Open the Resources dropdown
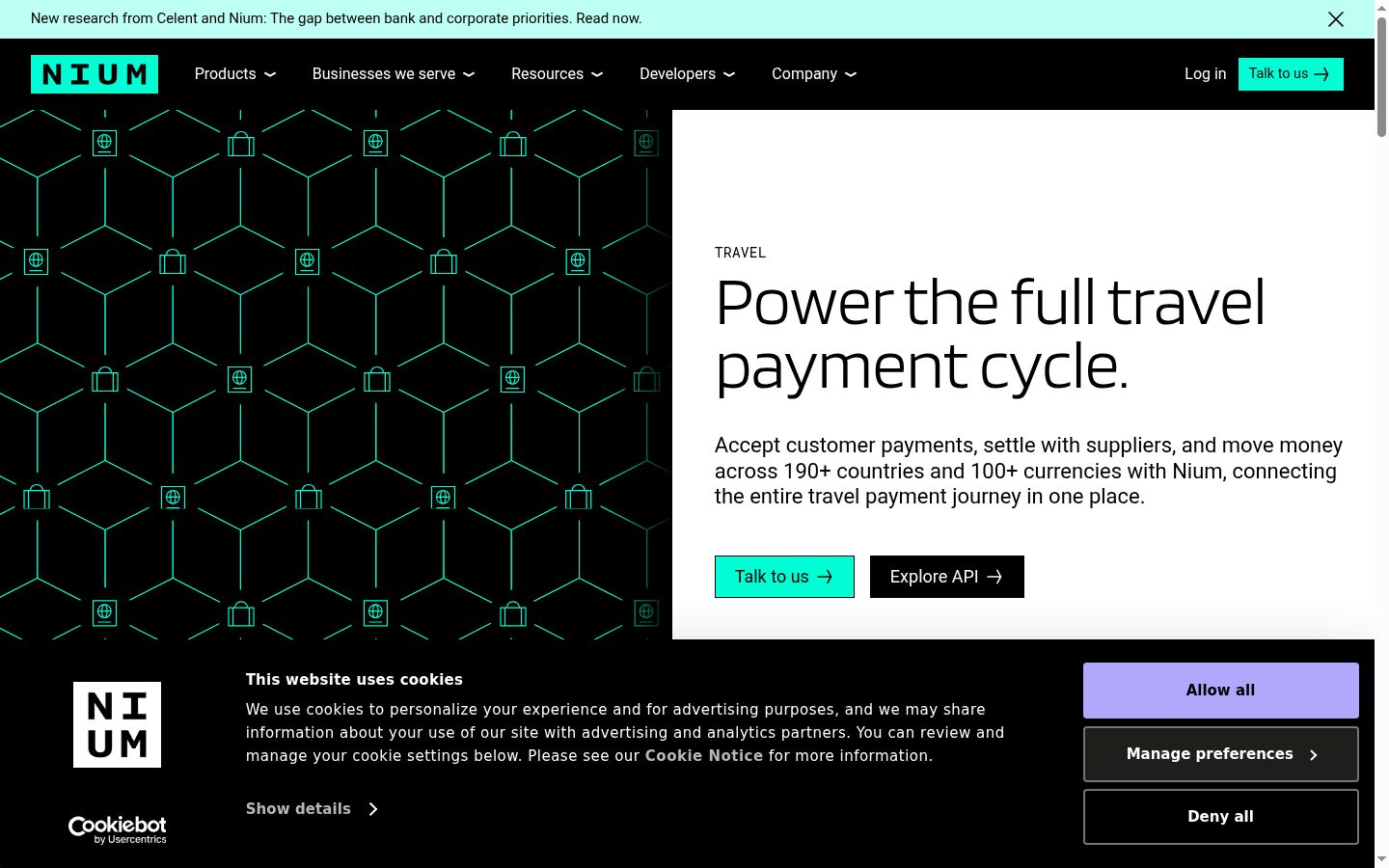The image size is (1389, 868). pyautogui.click(x=557, y=74)
